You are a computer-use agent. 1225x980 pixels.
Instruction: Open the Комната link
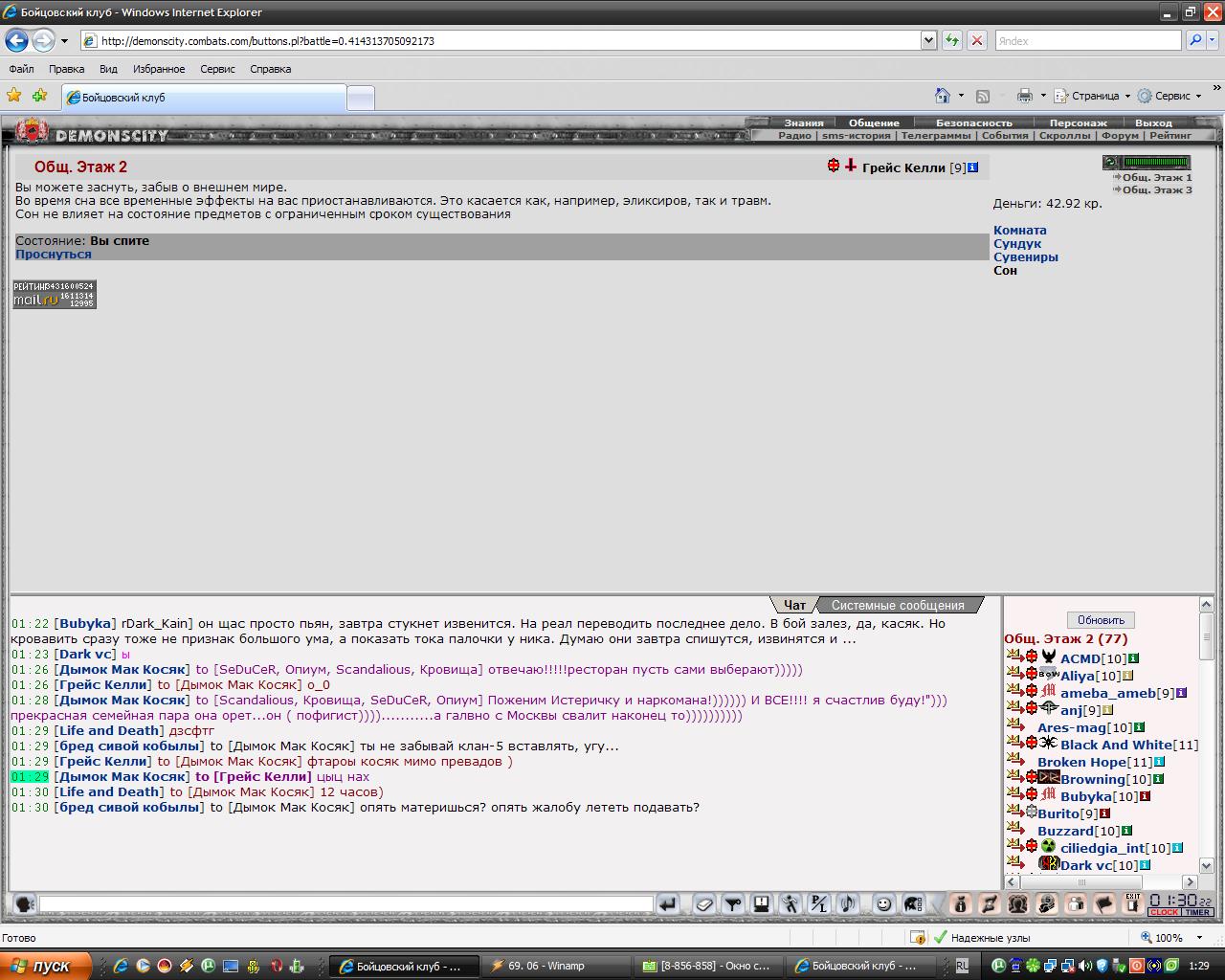click(x=1020, y=230)
